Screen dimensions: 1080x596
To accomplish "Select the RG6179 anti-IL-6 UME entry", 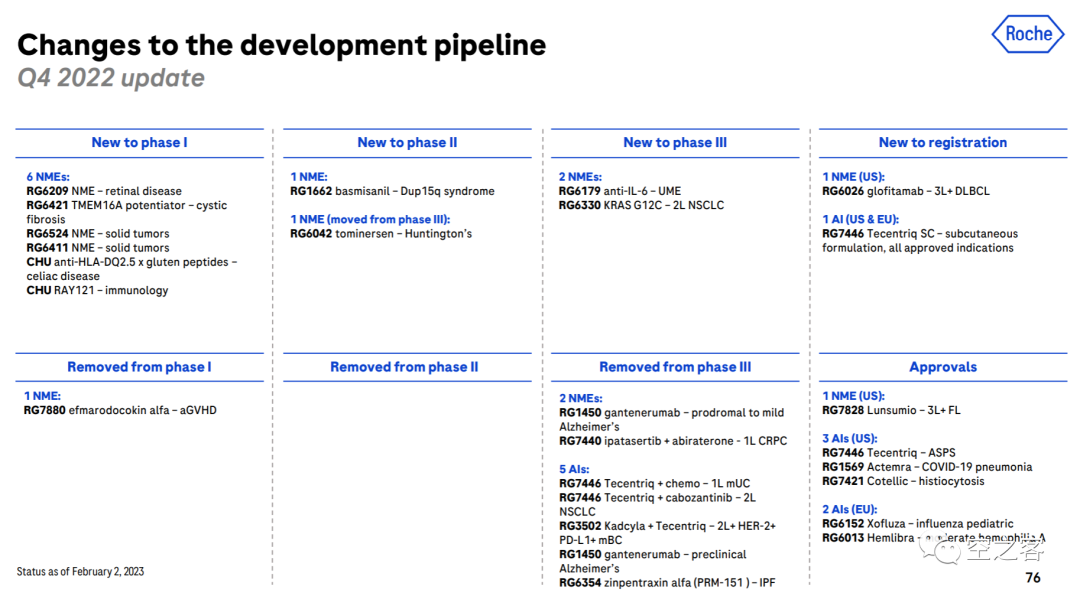I will coord(619,191).
